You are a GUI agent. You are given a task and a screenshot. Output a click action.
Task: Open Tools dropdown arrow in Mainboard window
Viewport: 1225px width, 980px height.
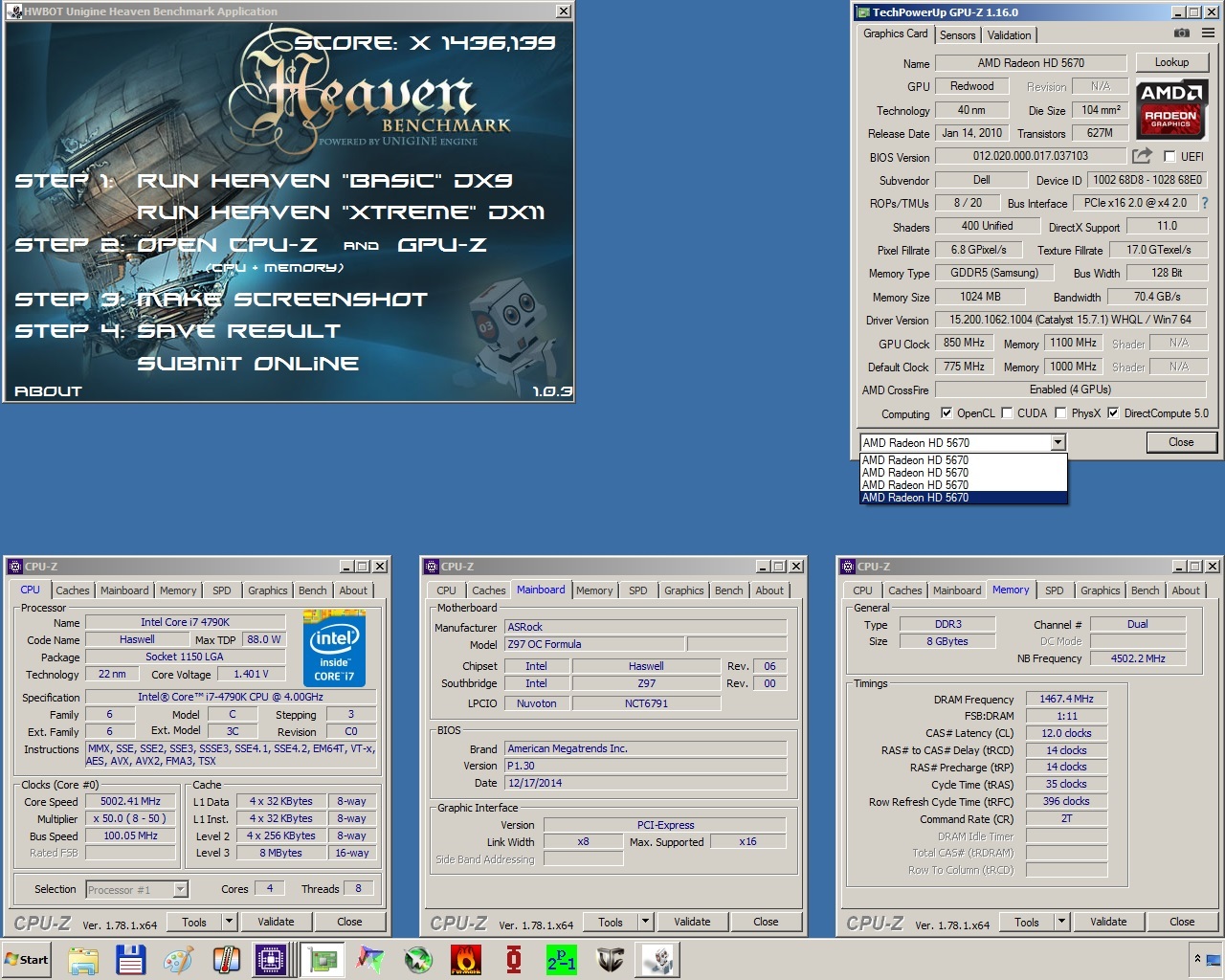645,922
